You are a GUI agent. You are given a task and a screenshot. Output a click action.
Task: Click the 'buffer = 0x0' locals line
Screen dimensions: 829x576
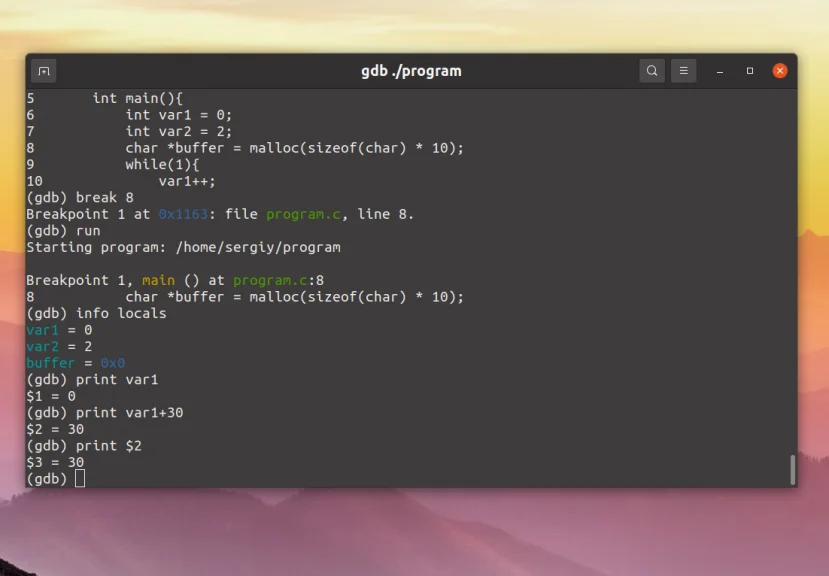76,363
